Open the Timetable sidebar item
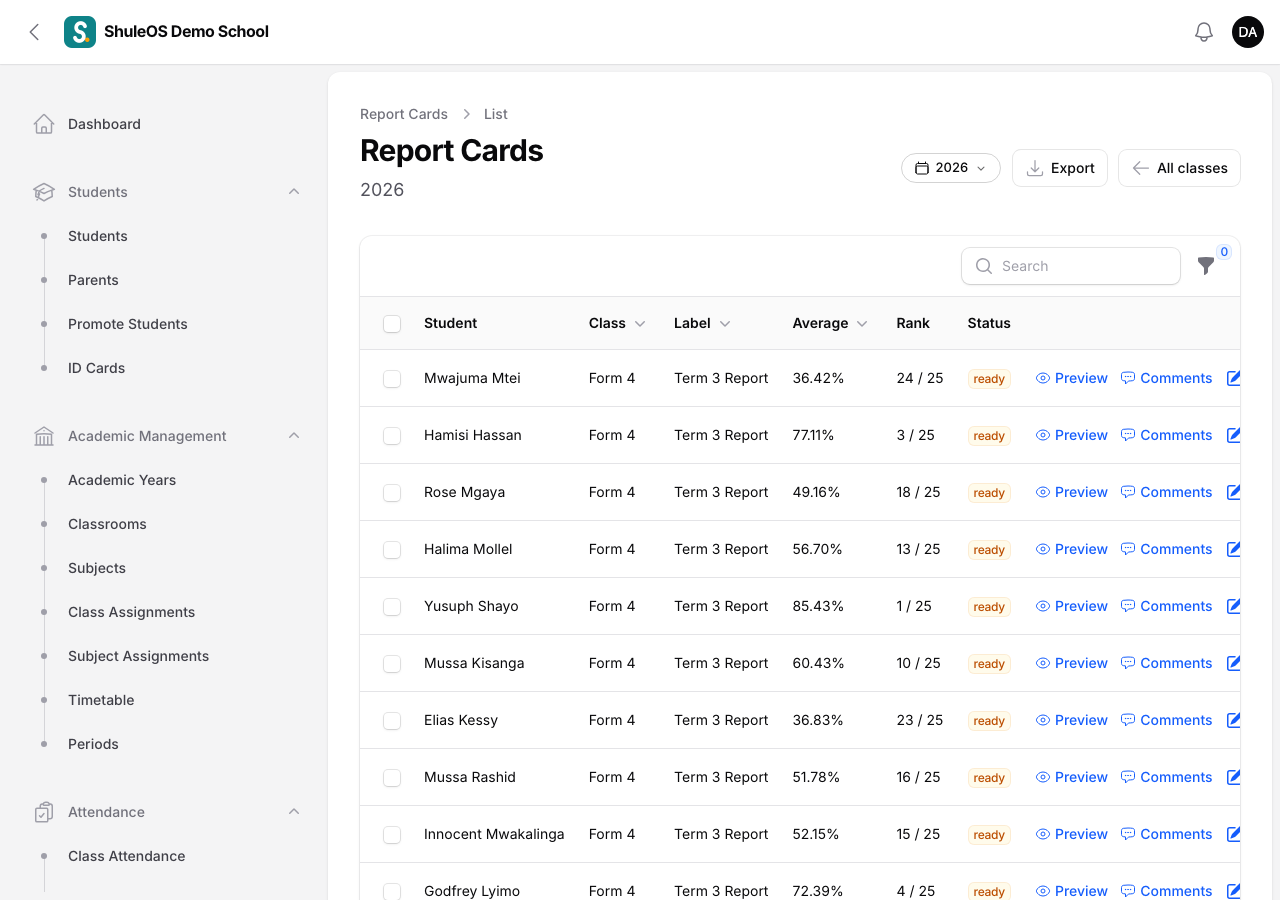1280x900 pixels. coord(101,700)
